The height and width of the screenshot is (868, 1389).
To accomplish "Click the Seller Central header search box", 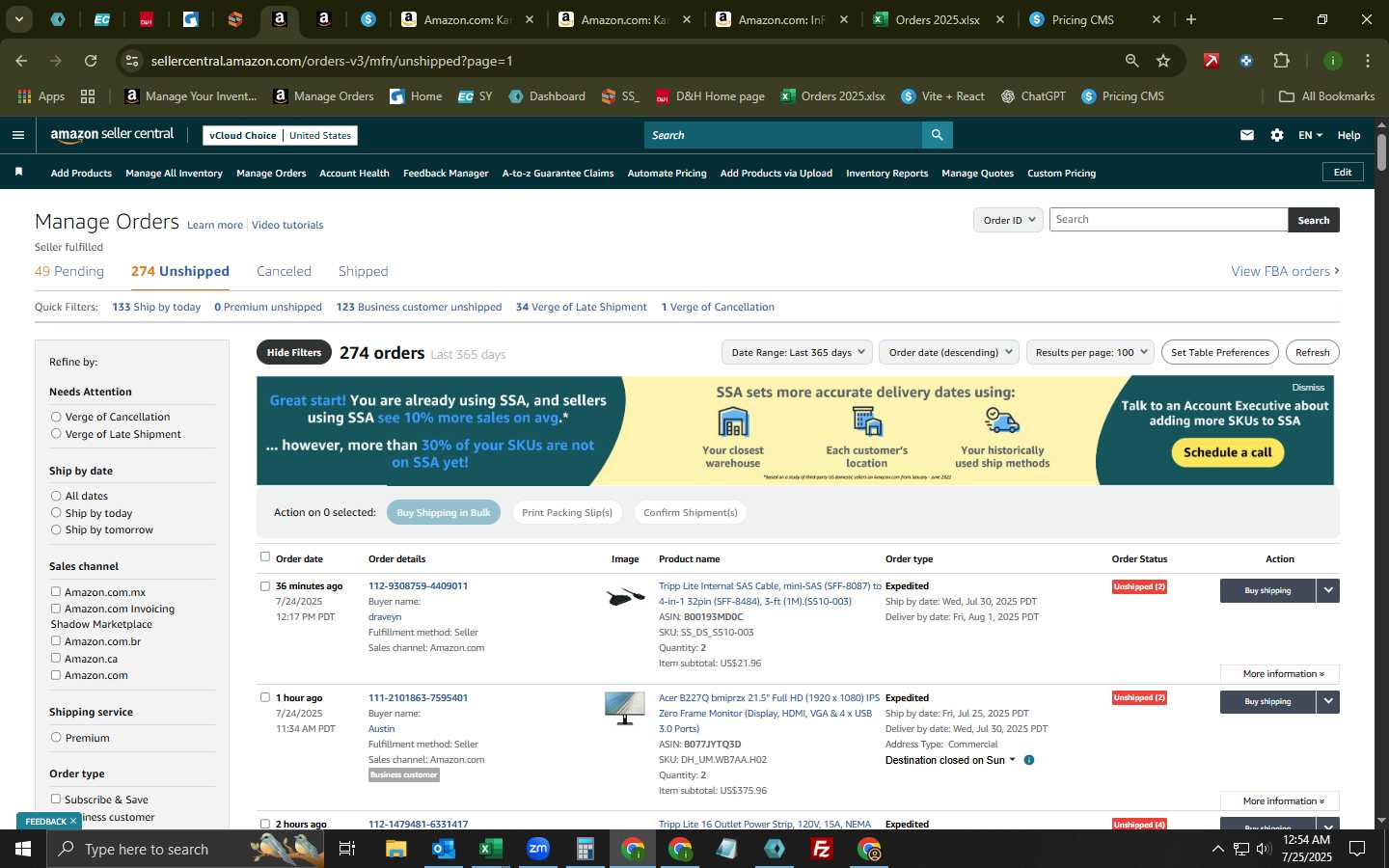I will 782,135.
